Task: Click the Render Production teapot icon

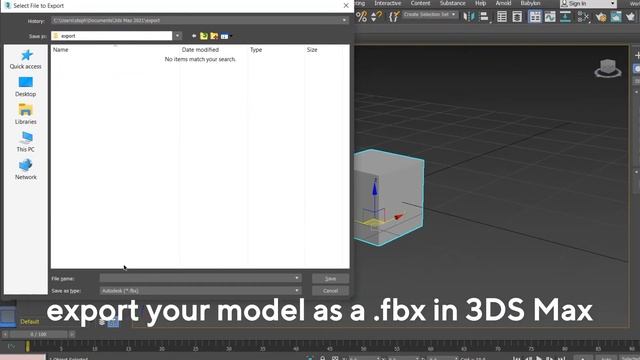Action: pyautogui.click(x=631, y=17)
